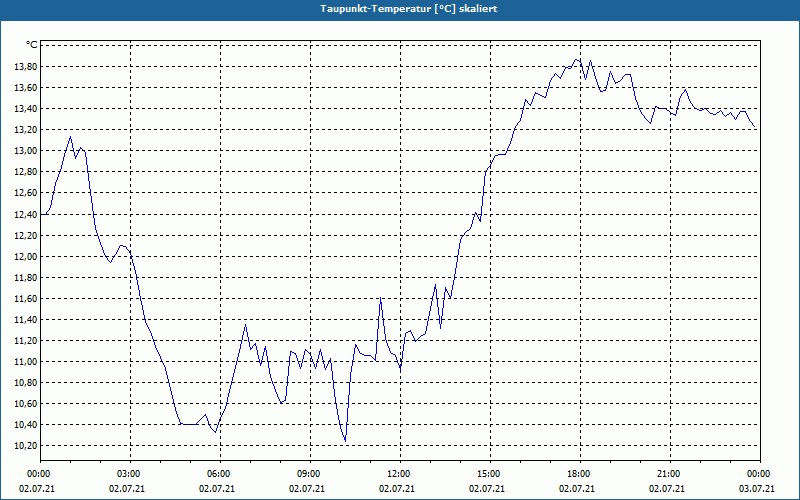Viewport: 800px width, 500px height.
Task: Click the 15:00 time label
Action: pos(489,473)
